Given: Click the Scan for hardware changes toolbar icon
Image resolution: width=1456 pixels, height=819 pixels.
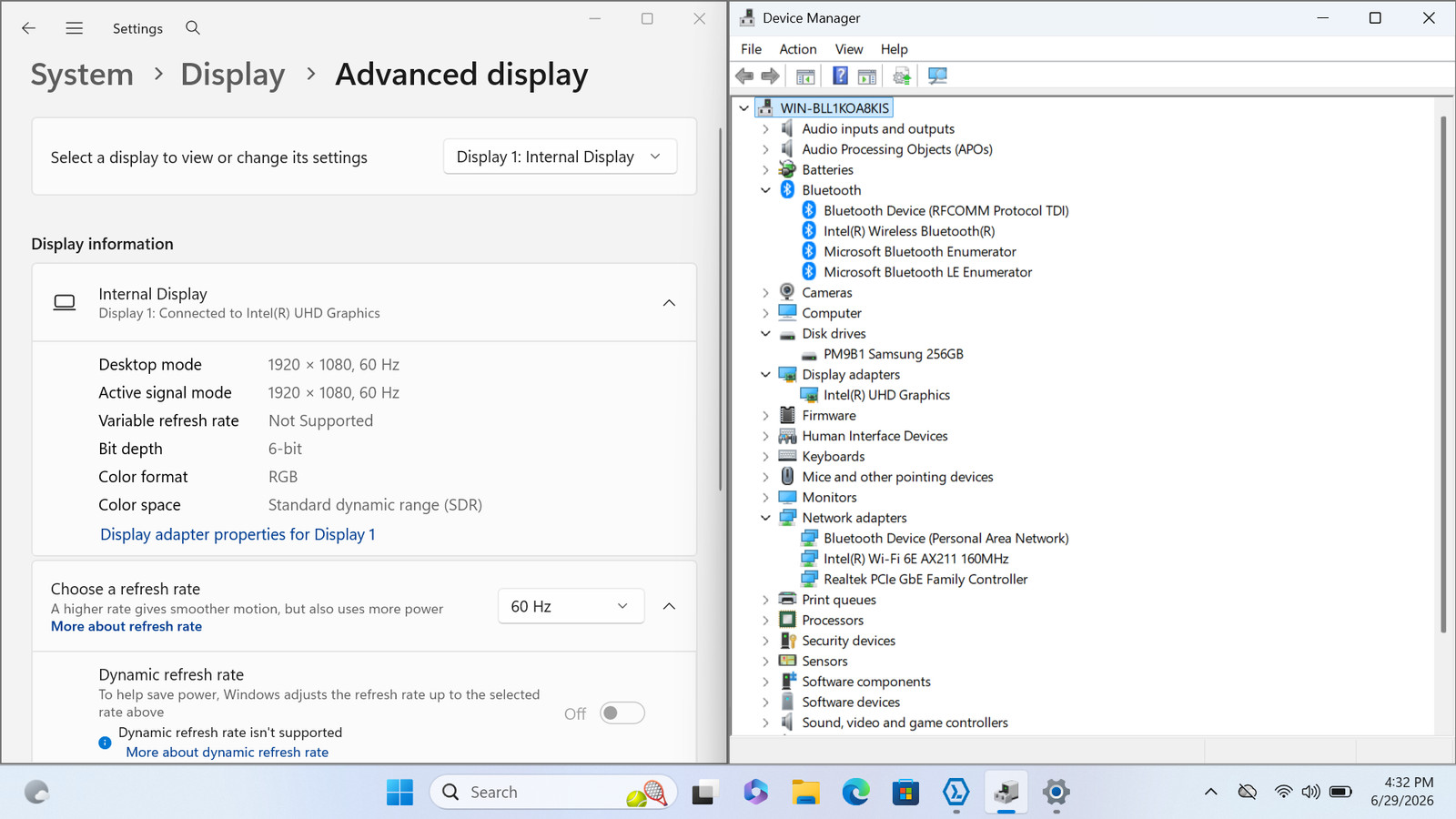Looking at the screenshot, I should (x=937, y=76).
